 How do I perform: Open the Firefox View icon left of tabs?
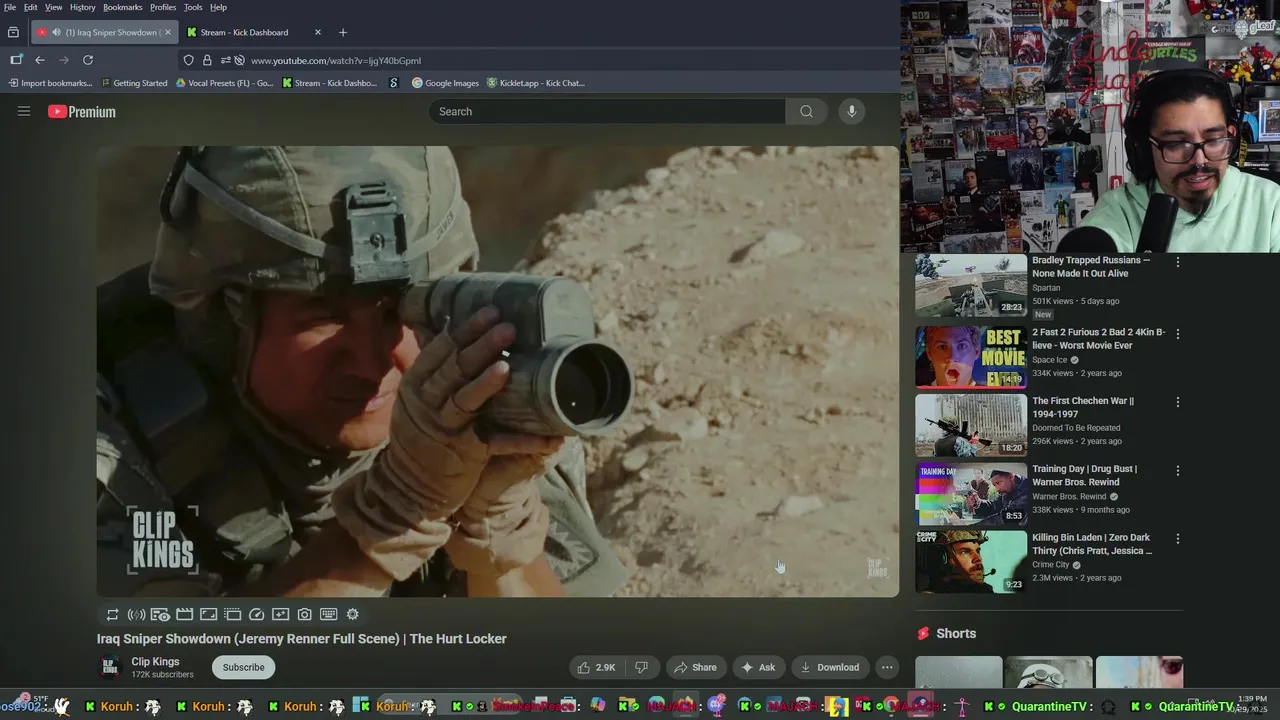click(x=14, y=32)
